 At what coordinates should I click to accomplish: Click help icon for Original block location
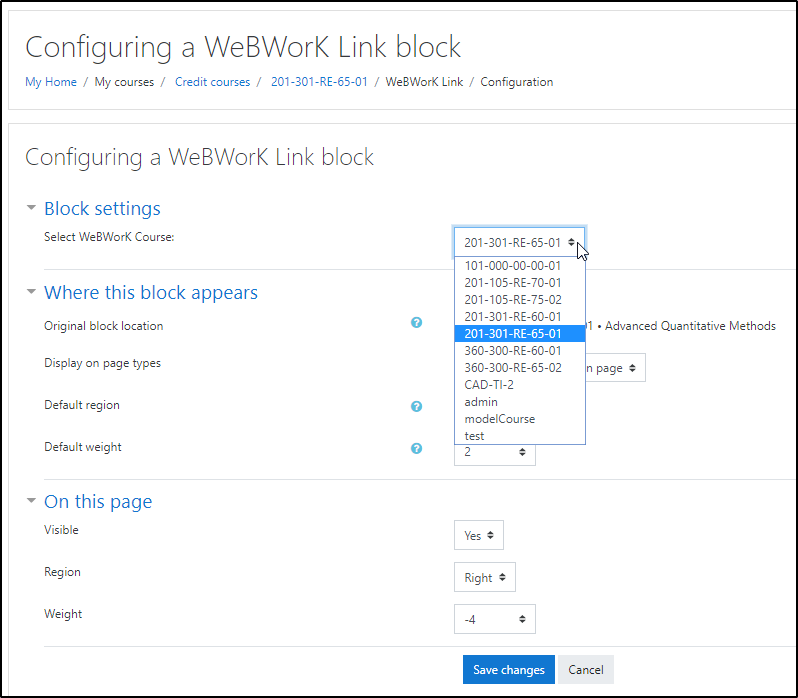pyautogui.click(x=417, y=323)
